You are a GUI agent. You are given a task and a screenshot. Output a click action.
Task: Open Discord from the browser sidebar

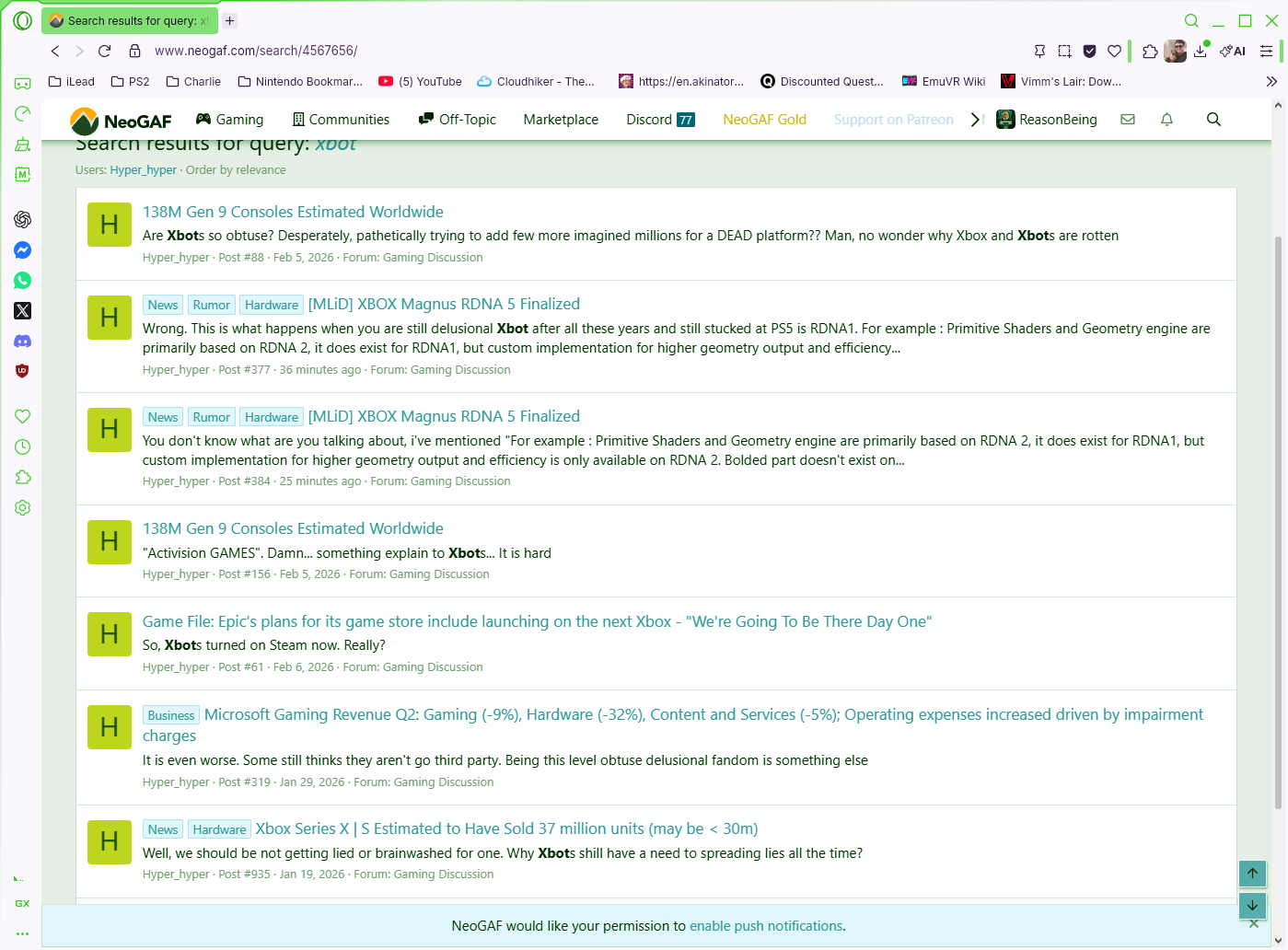tap(22, 342)
